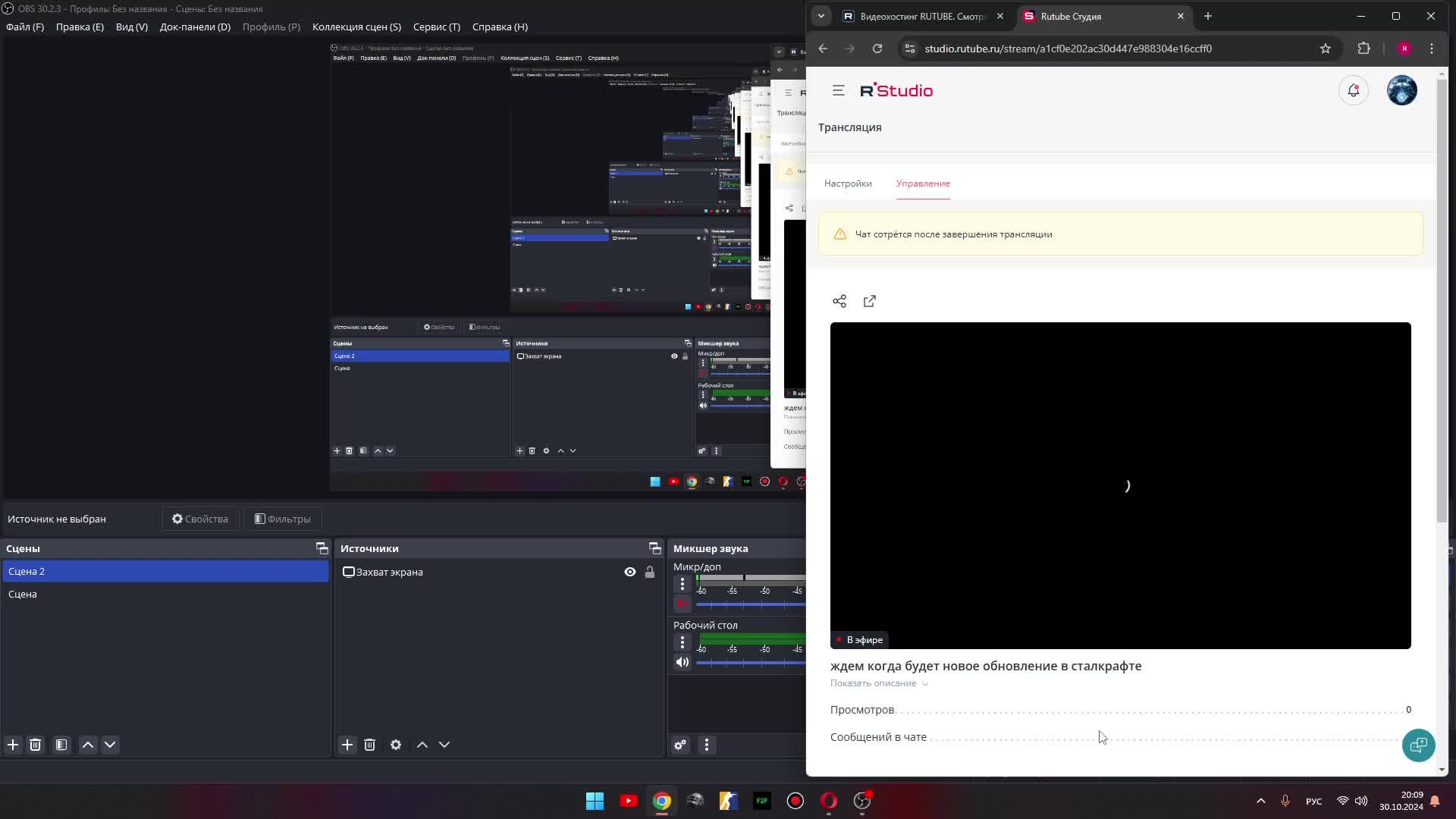
Task: Adjust Рабочий стол volume slider
Action: tap(751, 663)
